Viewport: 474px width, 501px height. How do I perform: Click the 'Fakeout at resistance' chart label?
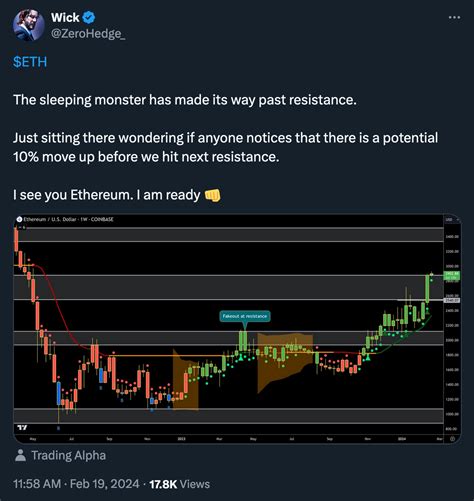tap(245, 316)
